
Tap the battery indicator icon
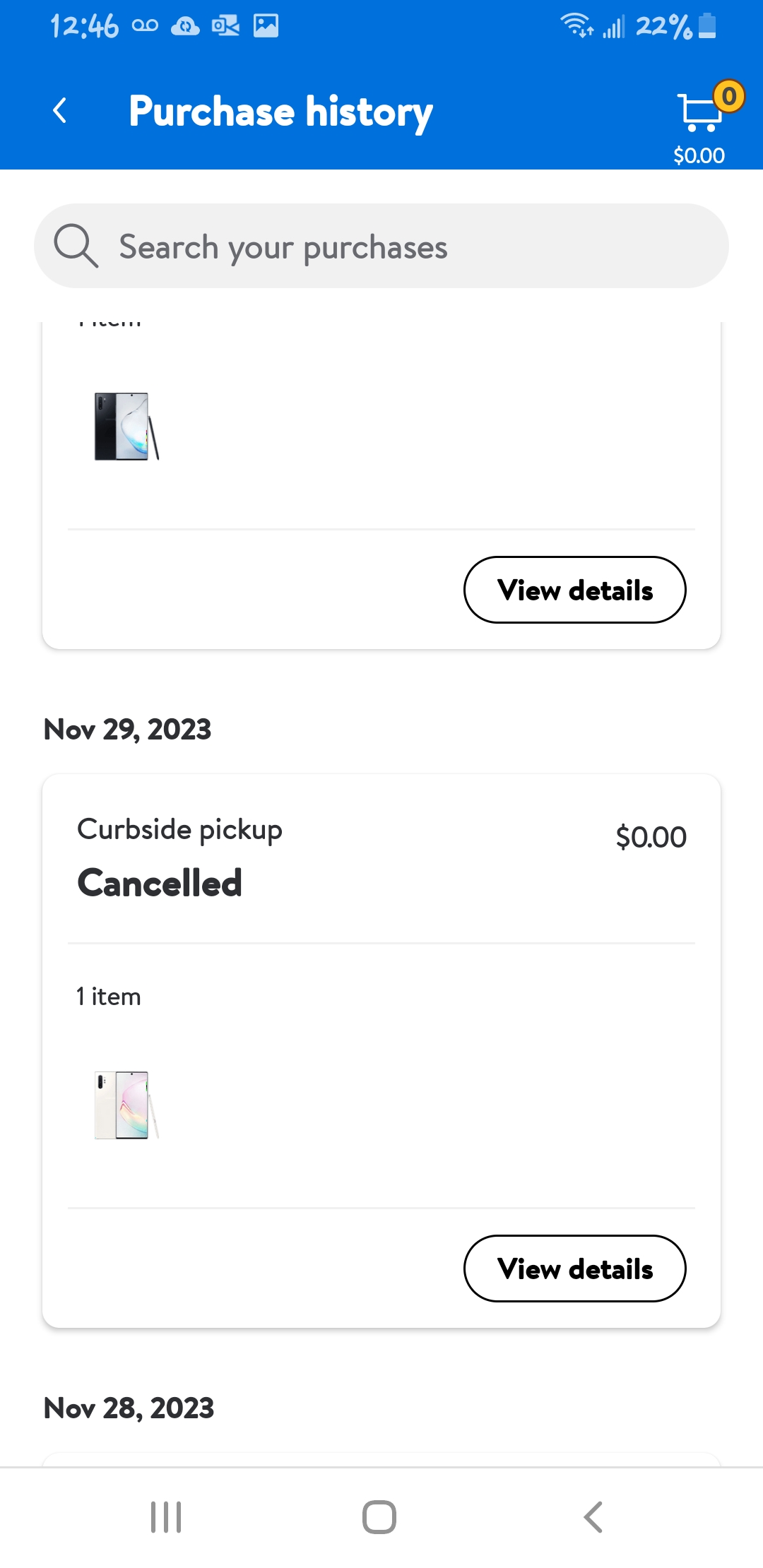click(x=707, y=26)
